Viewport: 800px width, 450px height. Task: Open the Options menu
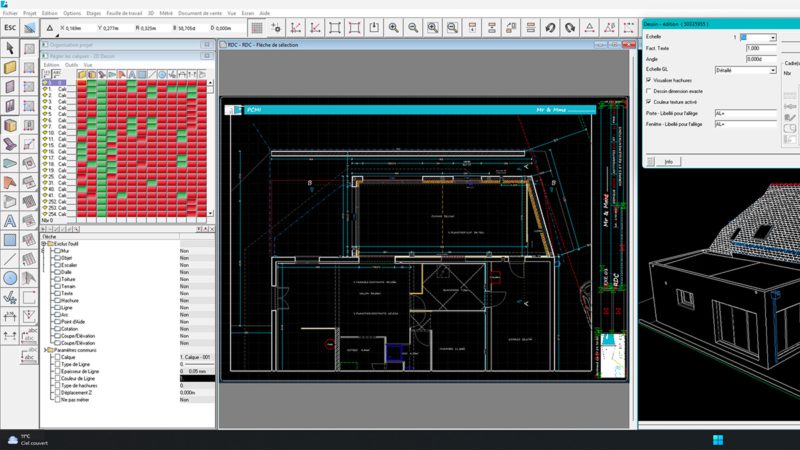[72, 13]
